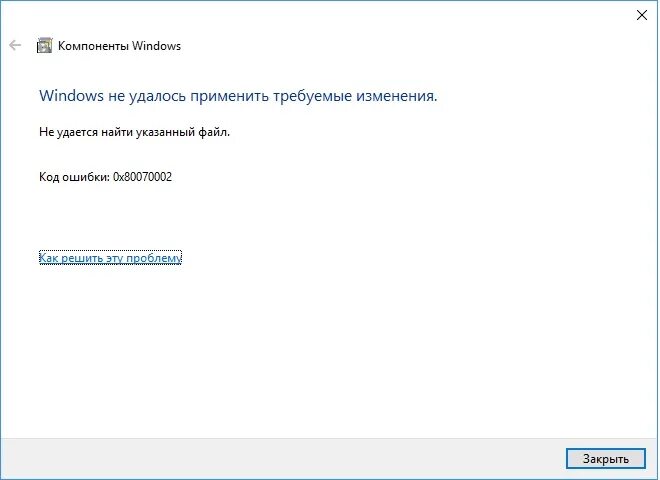Click the back arrow icon
The height and width of the screenshot is (480, 660).
[15, 45]
